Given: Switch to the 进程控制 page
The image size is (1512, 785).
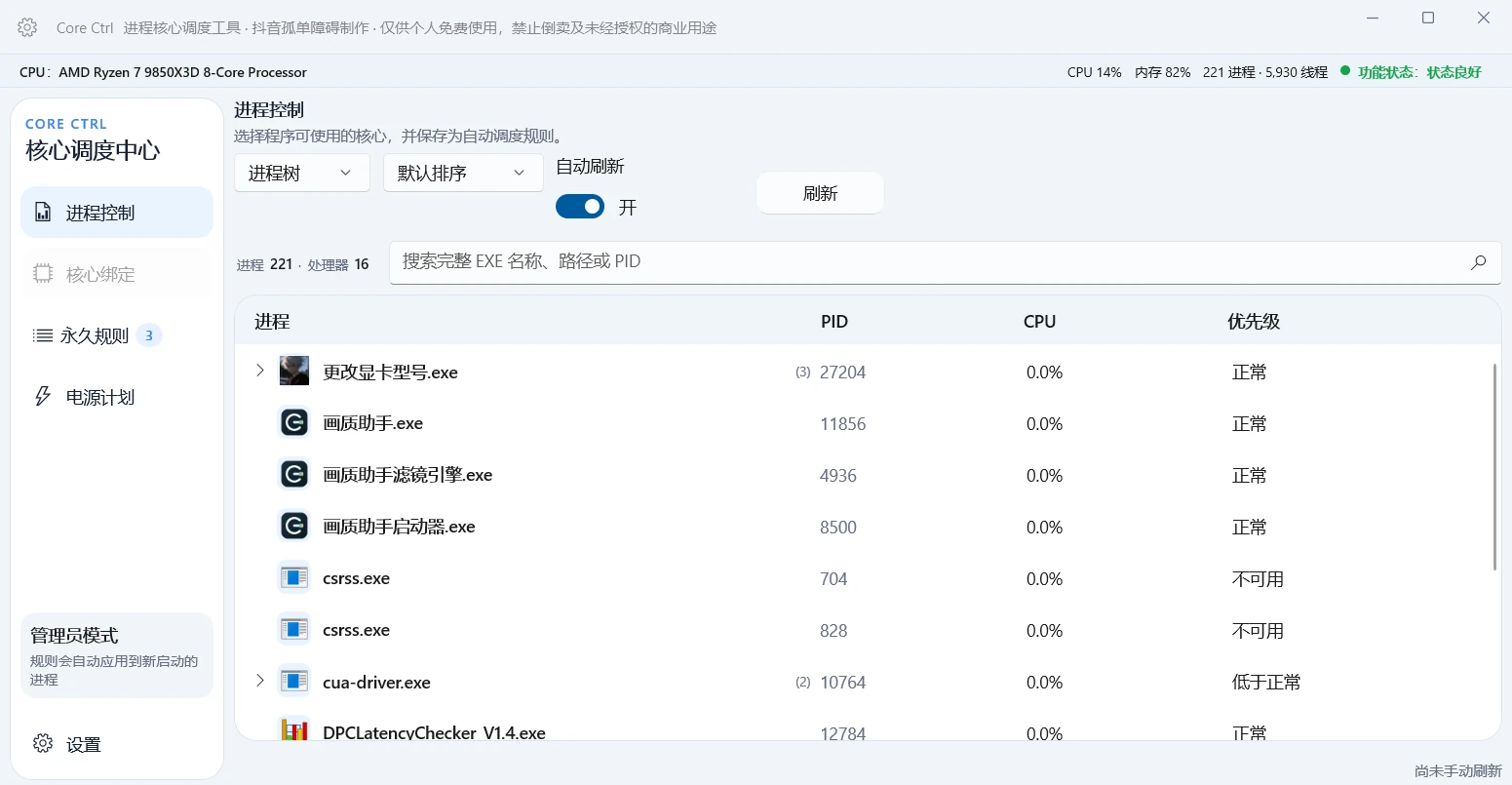Looking at the screenshot, I should [x=117, y=213].
